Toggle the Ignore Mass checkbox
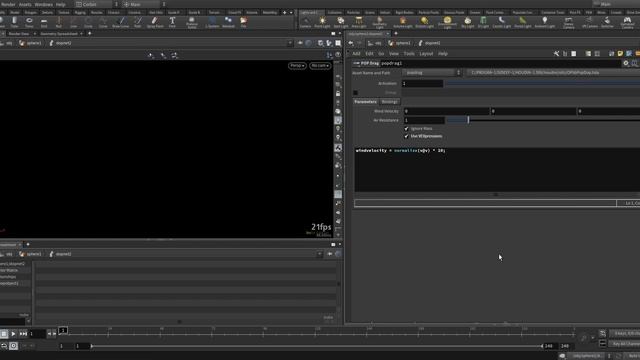The width and height of the screenshot is (640, 360). pos(406,129)
